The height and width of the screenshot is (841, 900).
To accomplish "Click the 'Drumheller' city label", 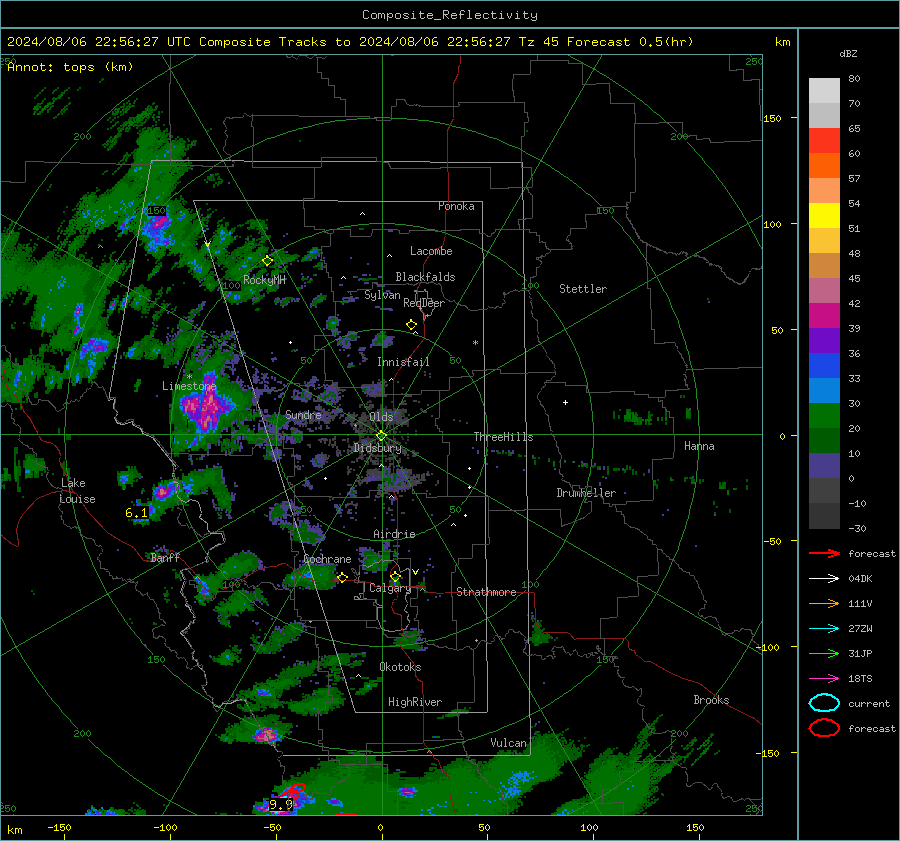I will 586,493.
